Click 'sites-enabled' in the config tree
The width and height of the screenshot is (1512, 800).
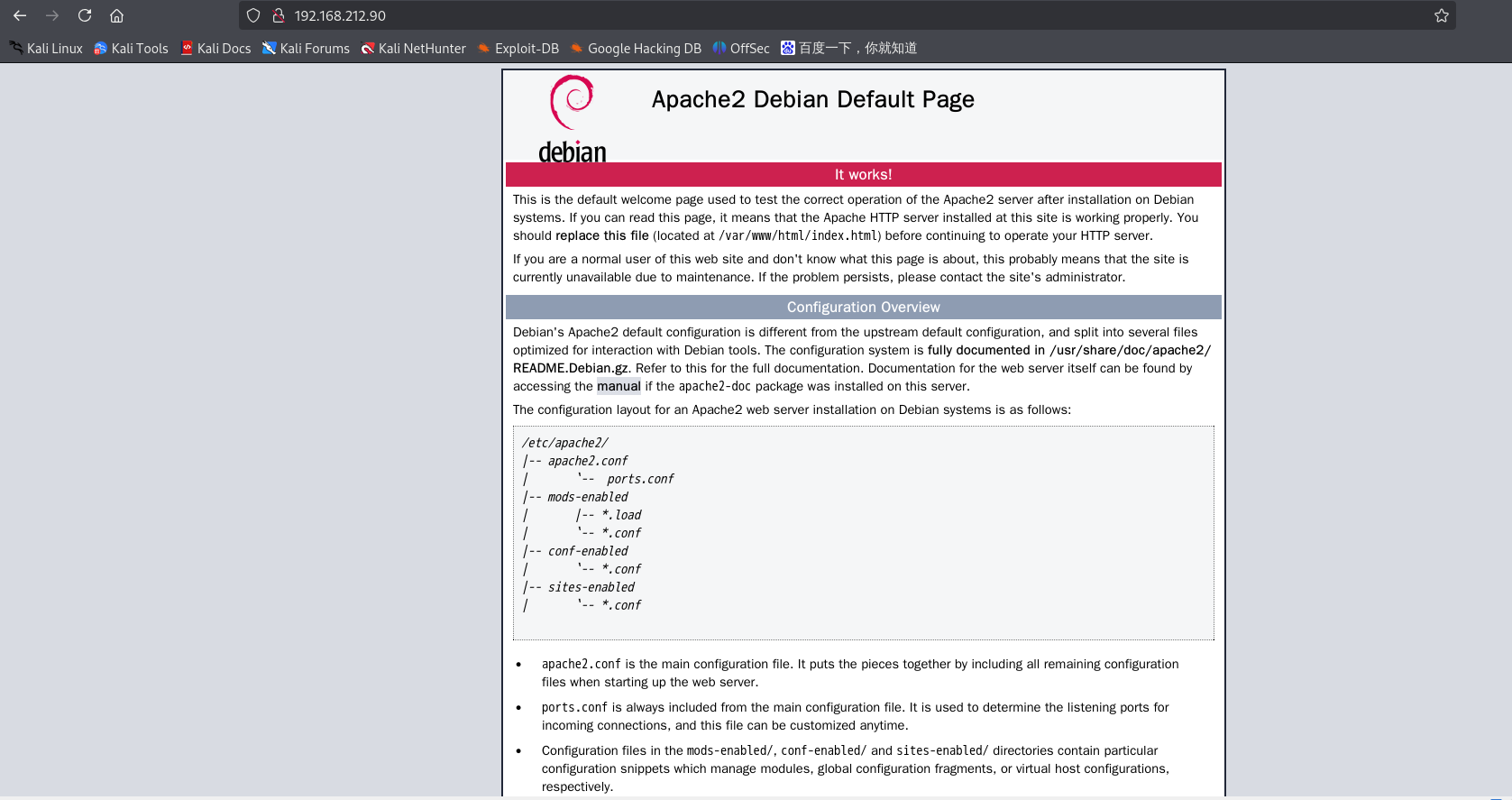tap(591, 587)
